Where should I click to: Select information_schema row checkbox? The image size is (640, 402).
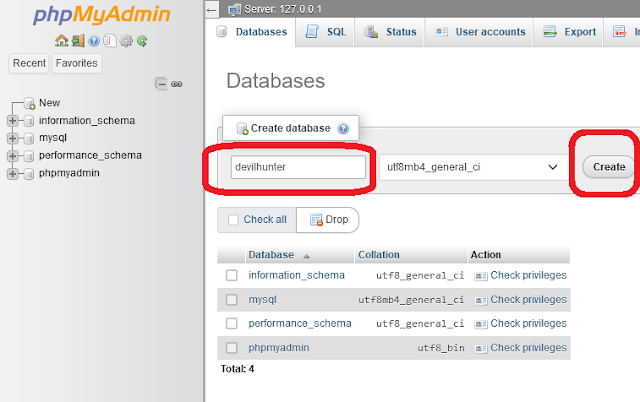231,275
